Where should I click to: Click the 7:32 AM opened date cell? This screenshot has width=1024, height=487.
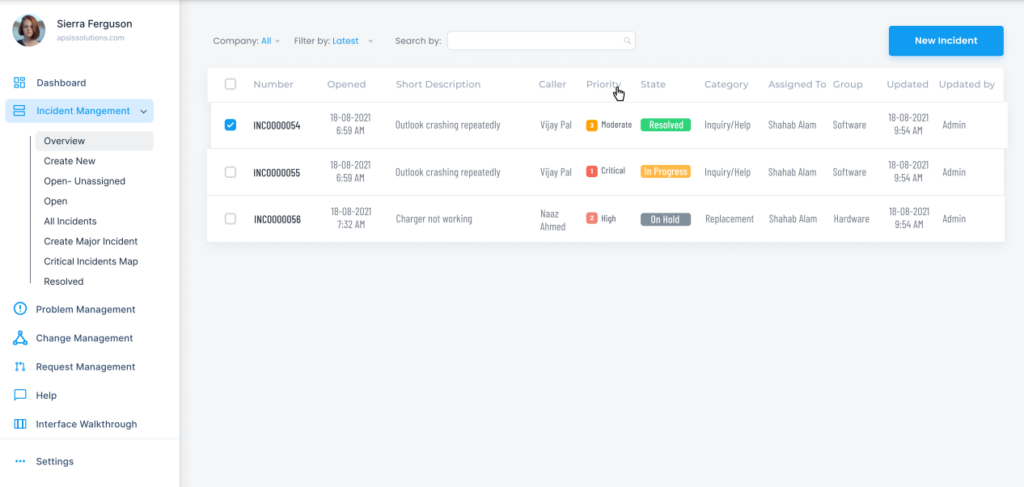351,218
